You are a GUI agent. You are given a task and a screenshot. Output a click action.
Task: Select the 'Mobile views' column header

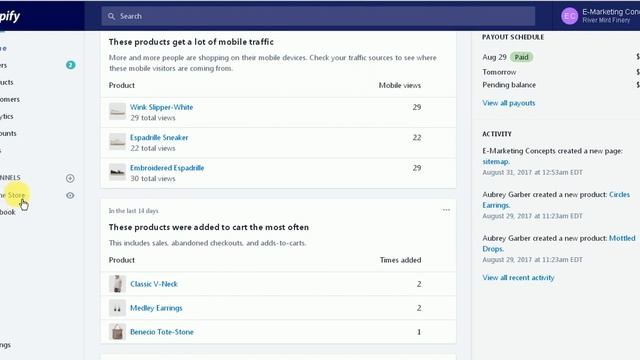pyautogui.click(x=400, y=85)
